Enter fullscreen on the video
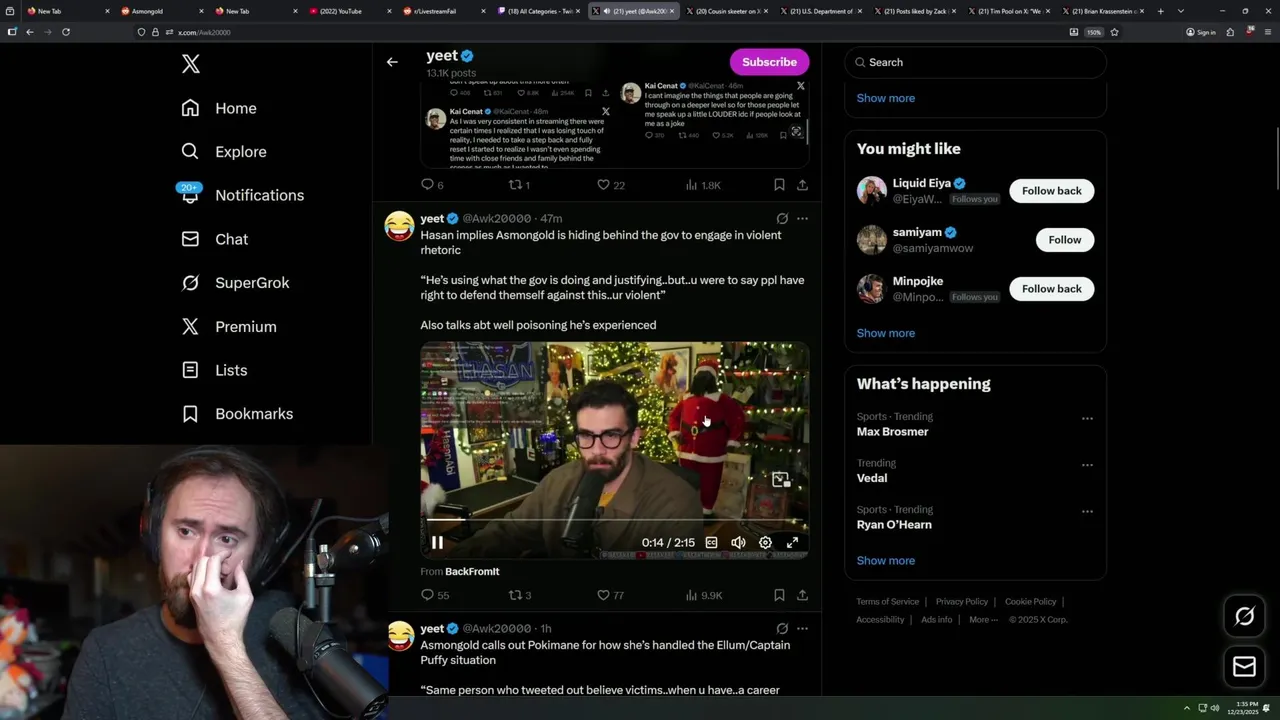The width and height of the screenshot is (1280, 720). (x=792, y=542)
